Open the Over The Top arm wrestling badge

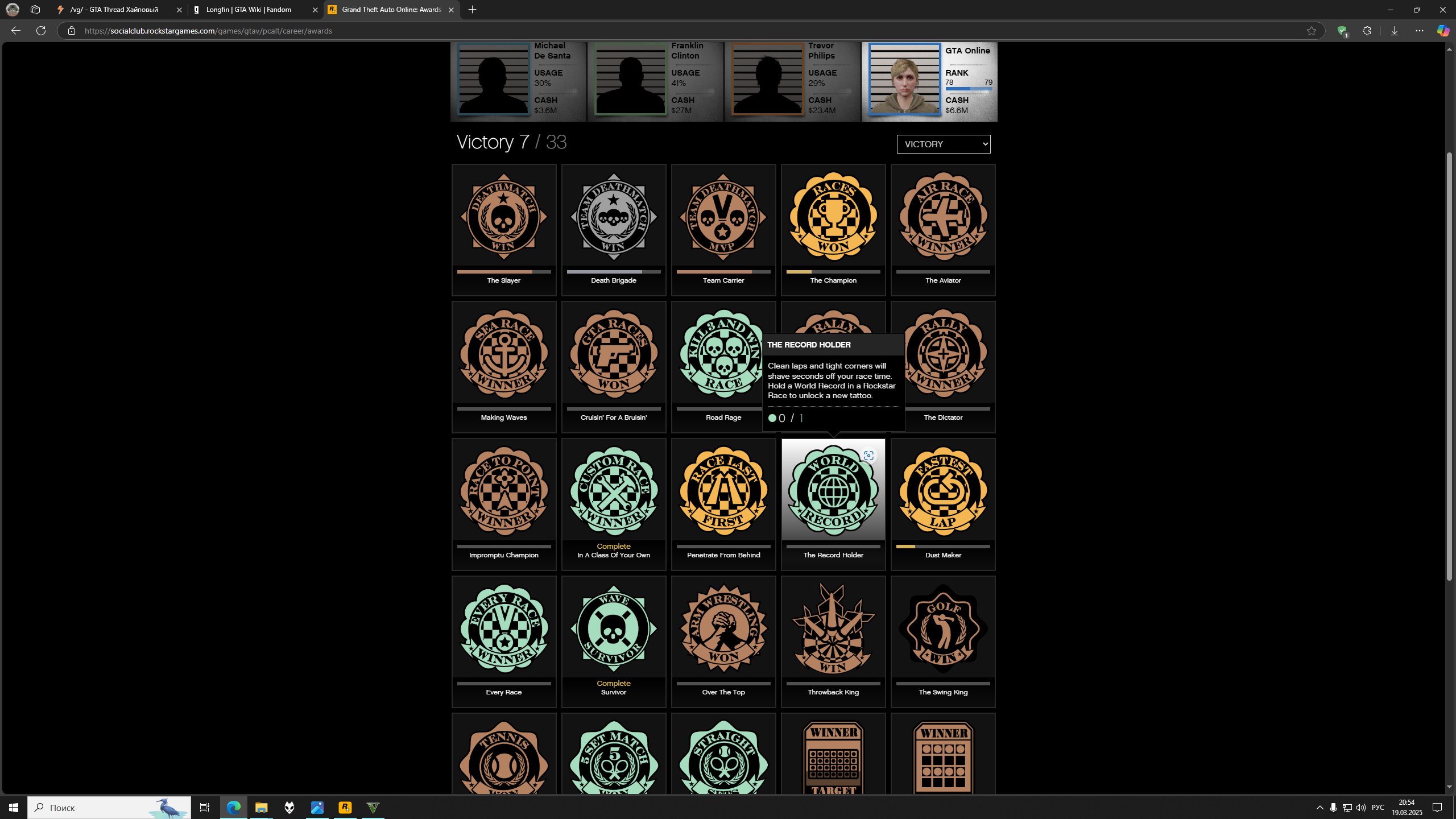pos(723,628)
